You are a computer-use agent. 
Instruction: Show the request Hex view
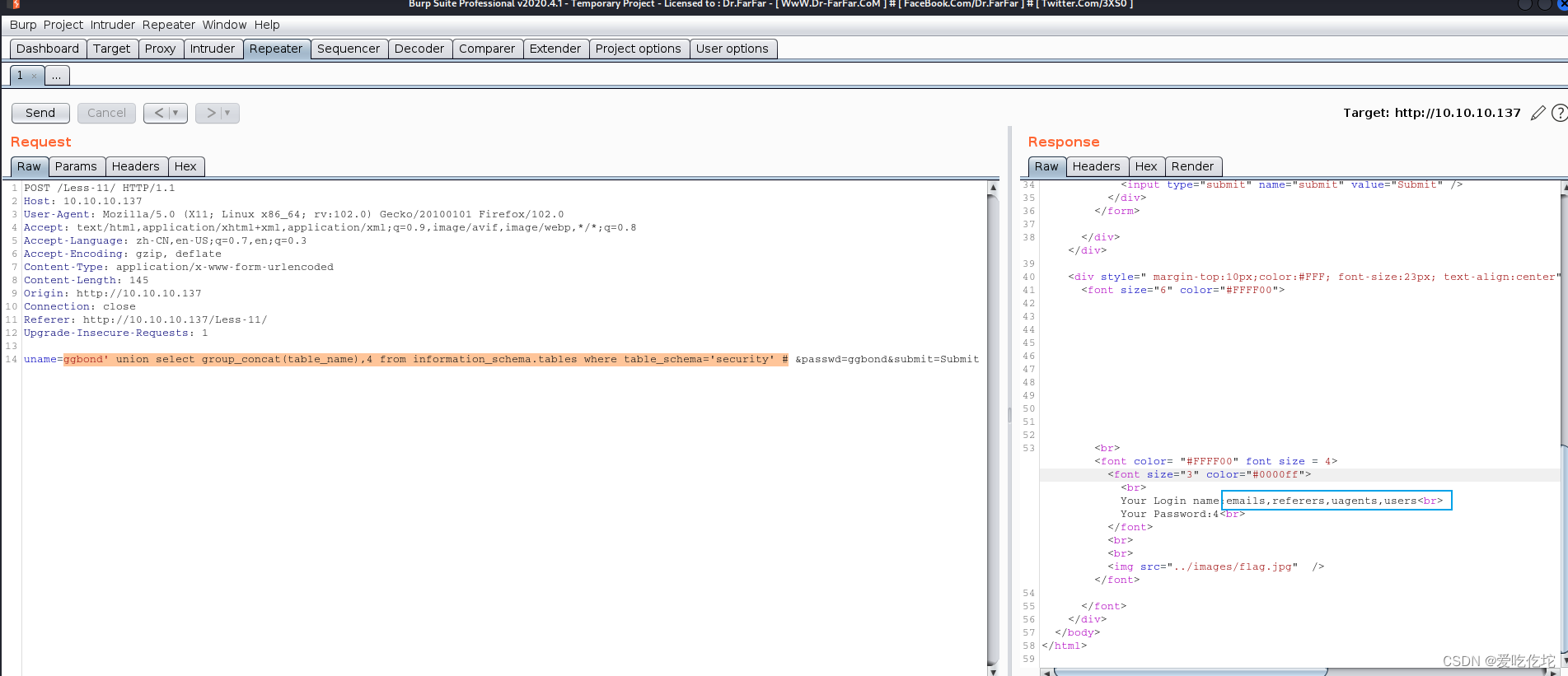click(185, 166)
